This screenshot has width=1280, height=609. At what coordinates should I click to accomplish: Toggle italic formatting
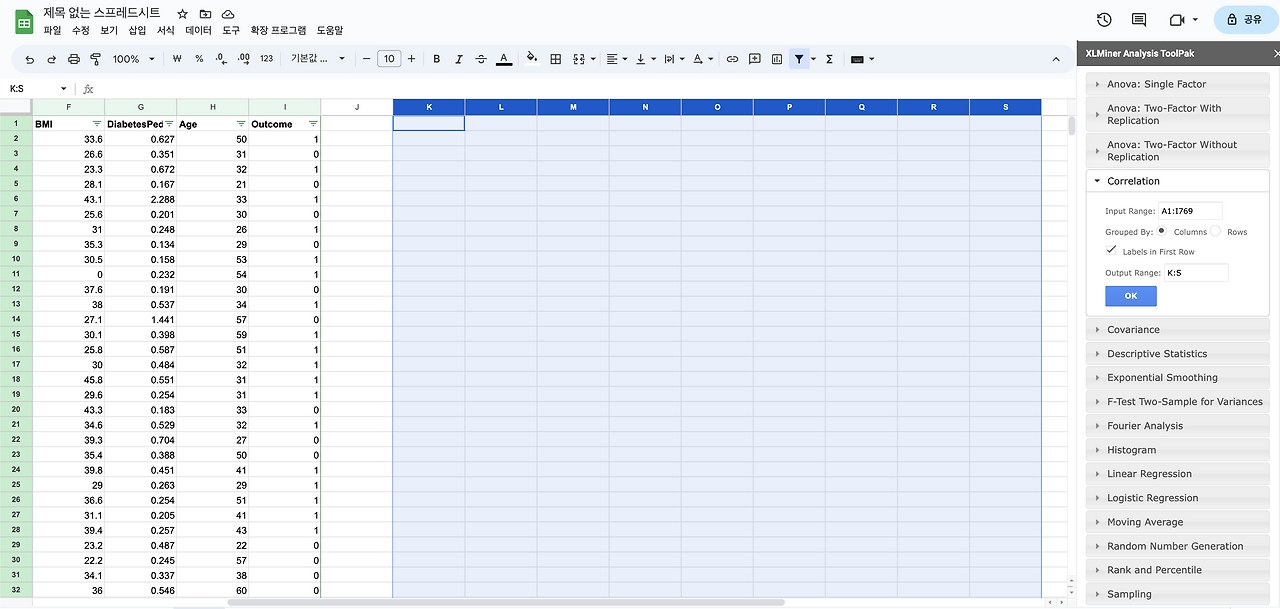coord(459,59)
